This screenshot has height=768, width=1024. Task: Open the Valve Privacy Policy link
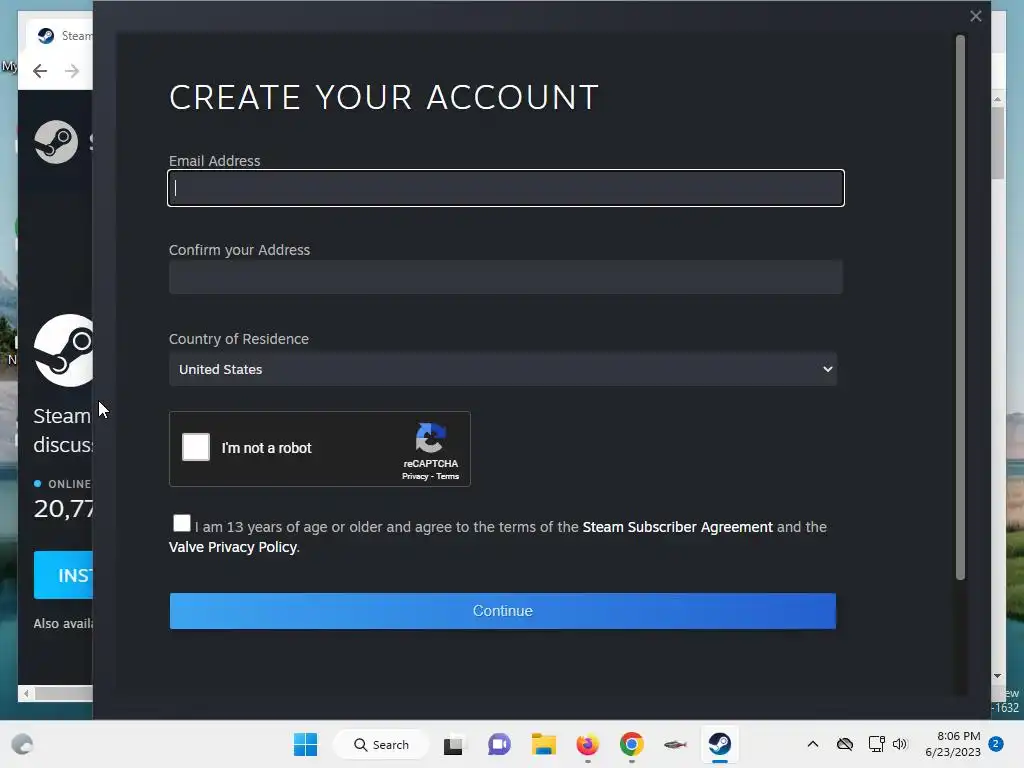(232, 547)
